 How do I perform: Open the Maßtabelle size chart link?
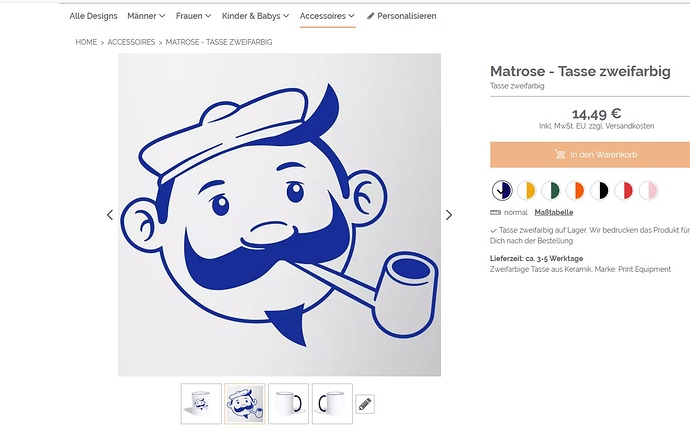tap(554, 212)
